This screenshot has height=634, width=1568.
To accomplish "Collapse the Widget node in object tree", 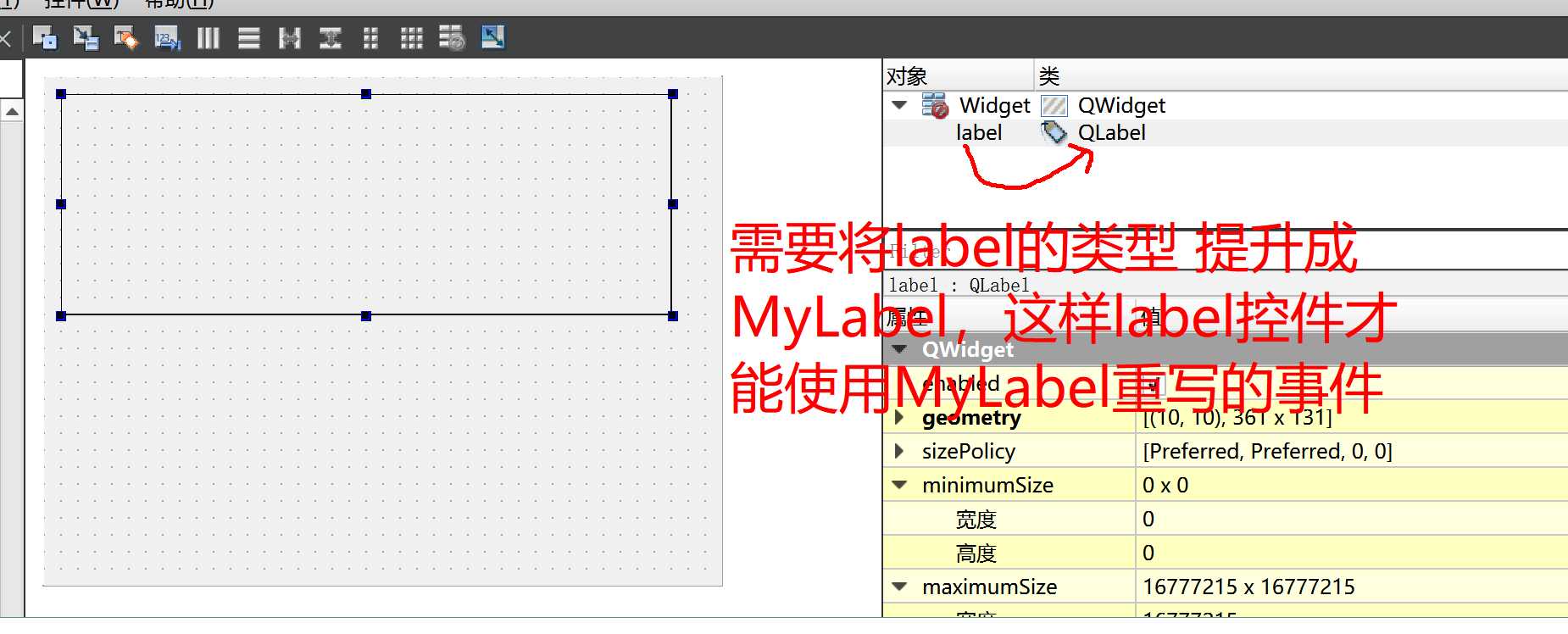I will [x=900, y=105].
